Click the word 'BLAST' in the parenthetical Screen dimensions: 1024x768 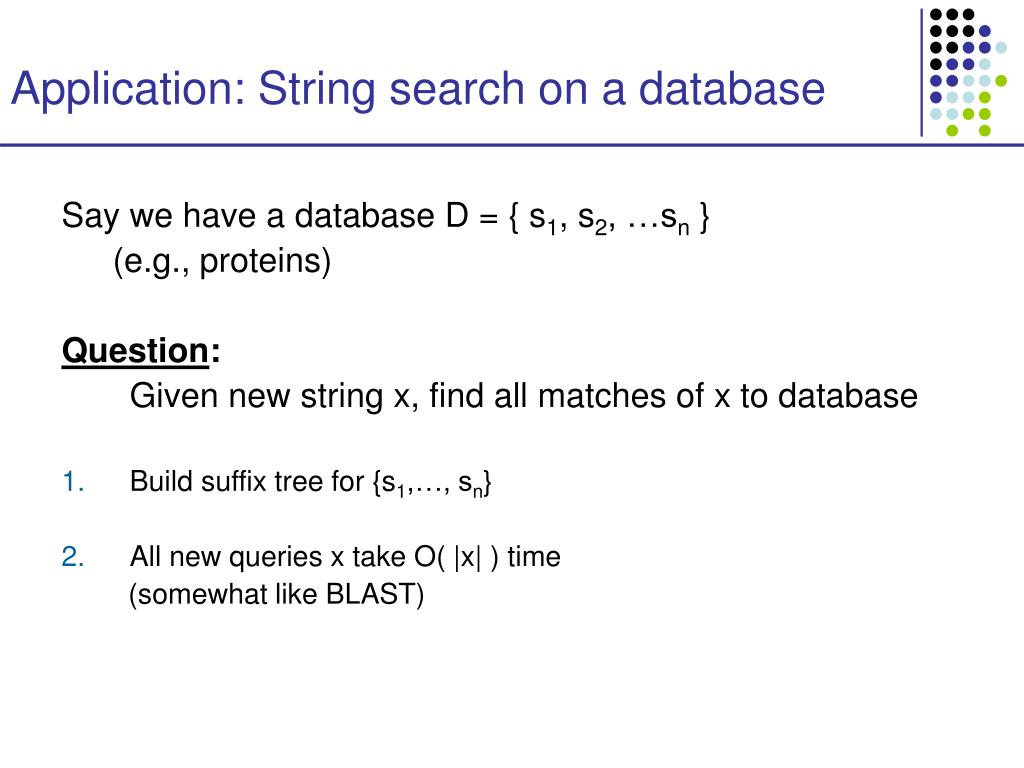[x=370, y=594]
